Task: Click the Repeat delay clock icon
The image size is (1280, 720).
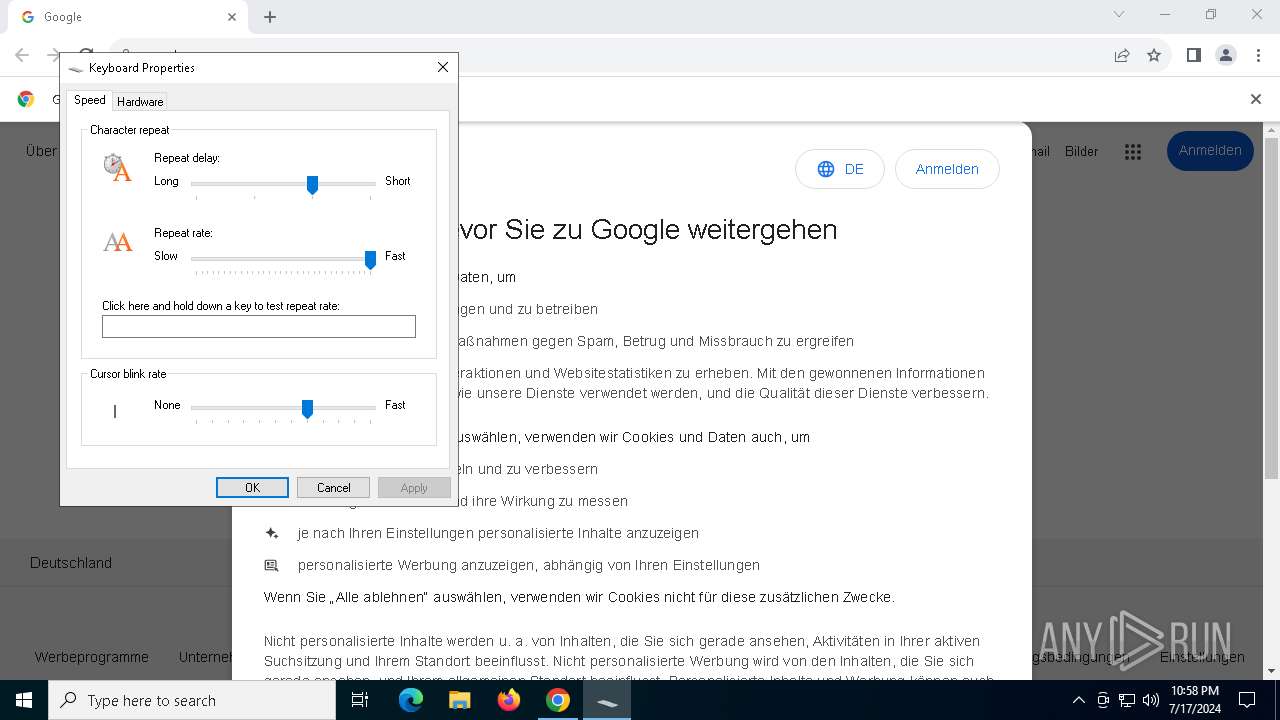Action: point(117,167)
